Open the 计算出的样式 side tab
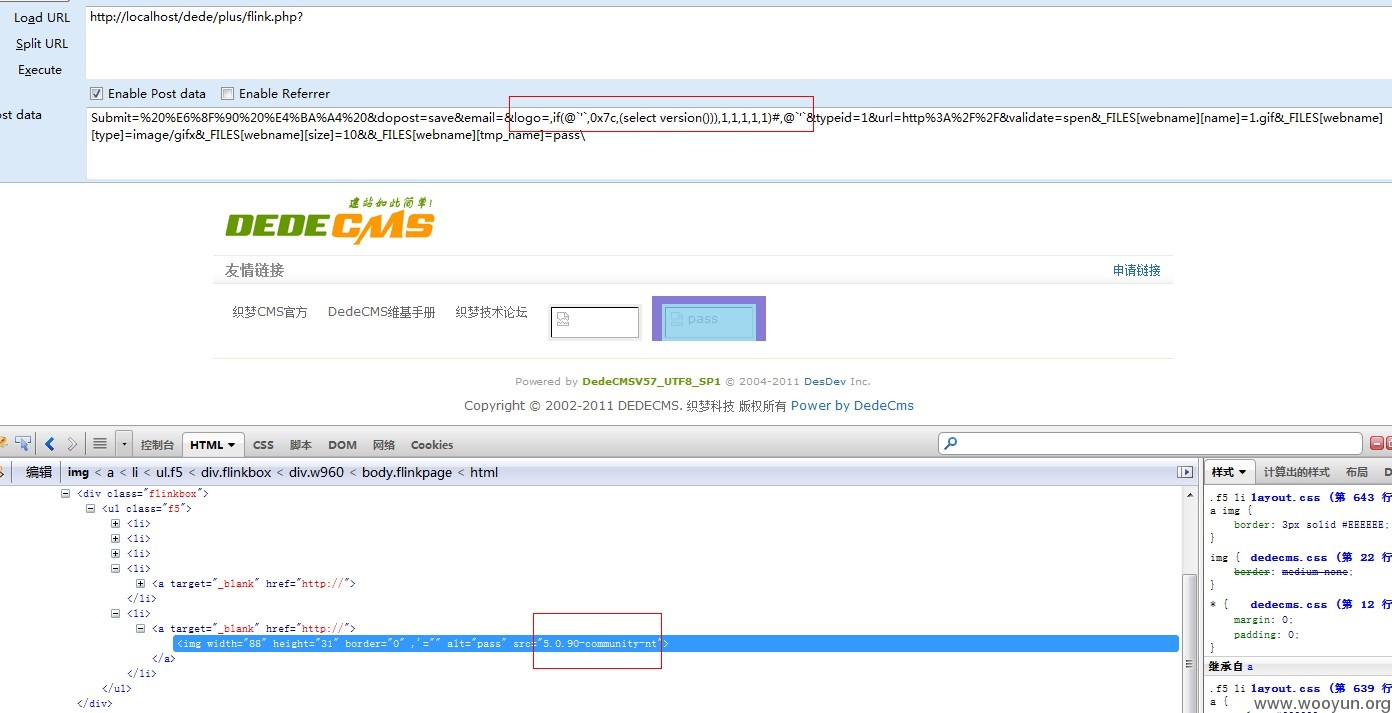The height and width of the screenshot is (713, 1392). click(1296, 472)
